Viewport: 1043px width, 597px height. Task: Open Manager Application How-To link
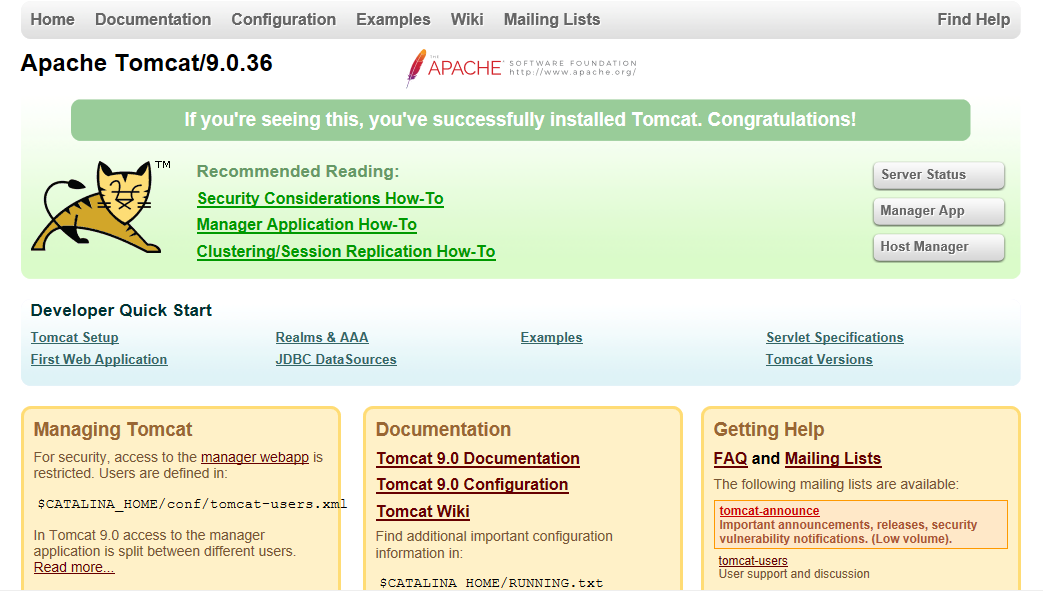[307, 225]
